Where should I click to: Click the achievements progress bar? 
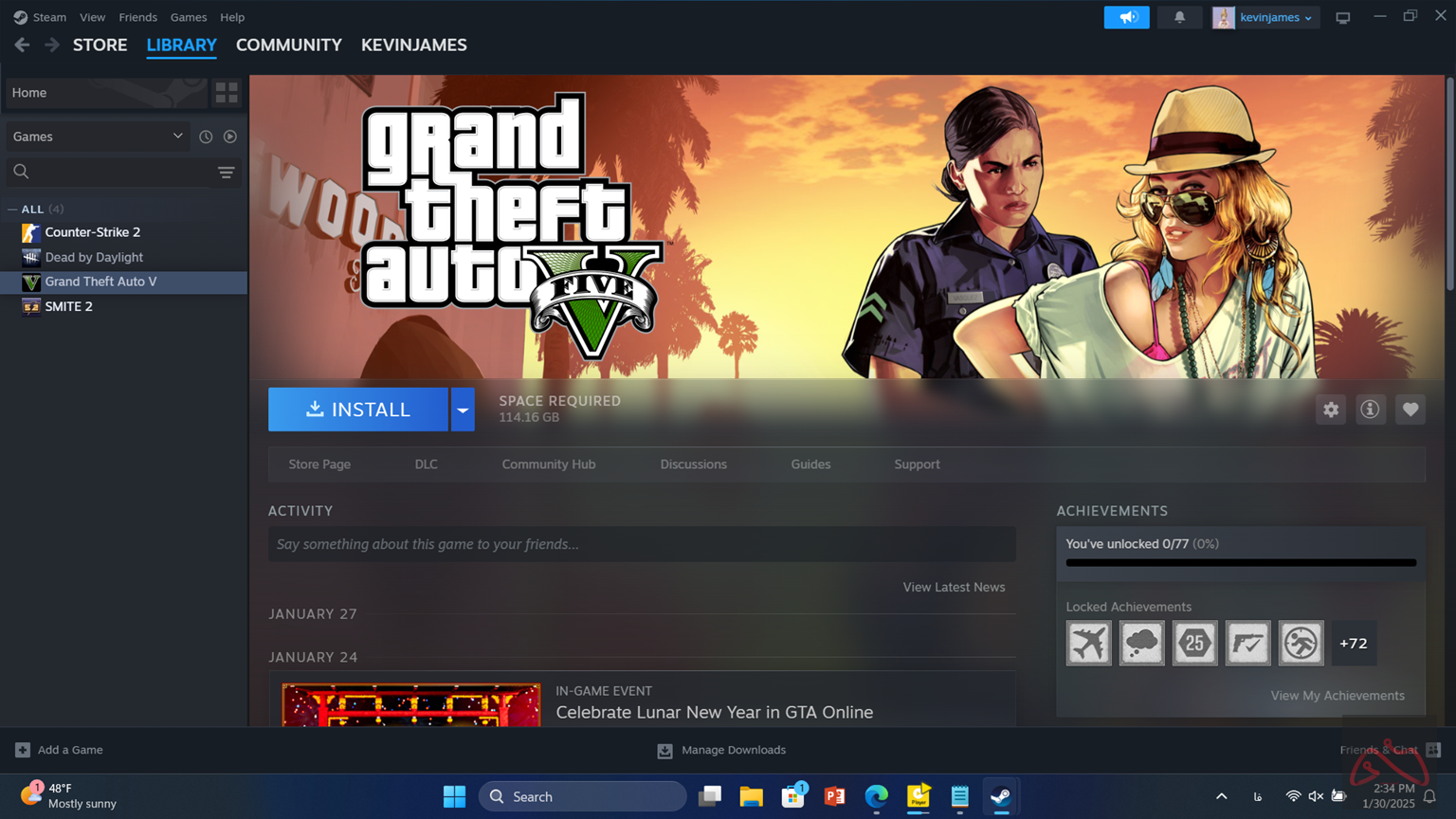click(x=1239, y=562)
